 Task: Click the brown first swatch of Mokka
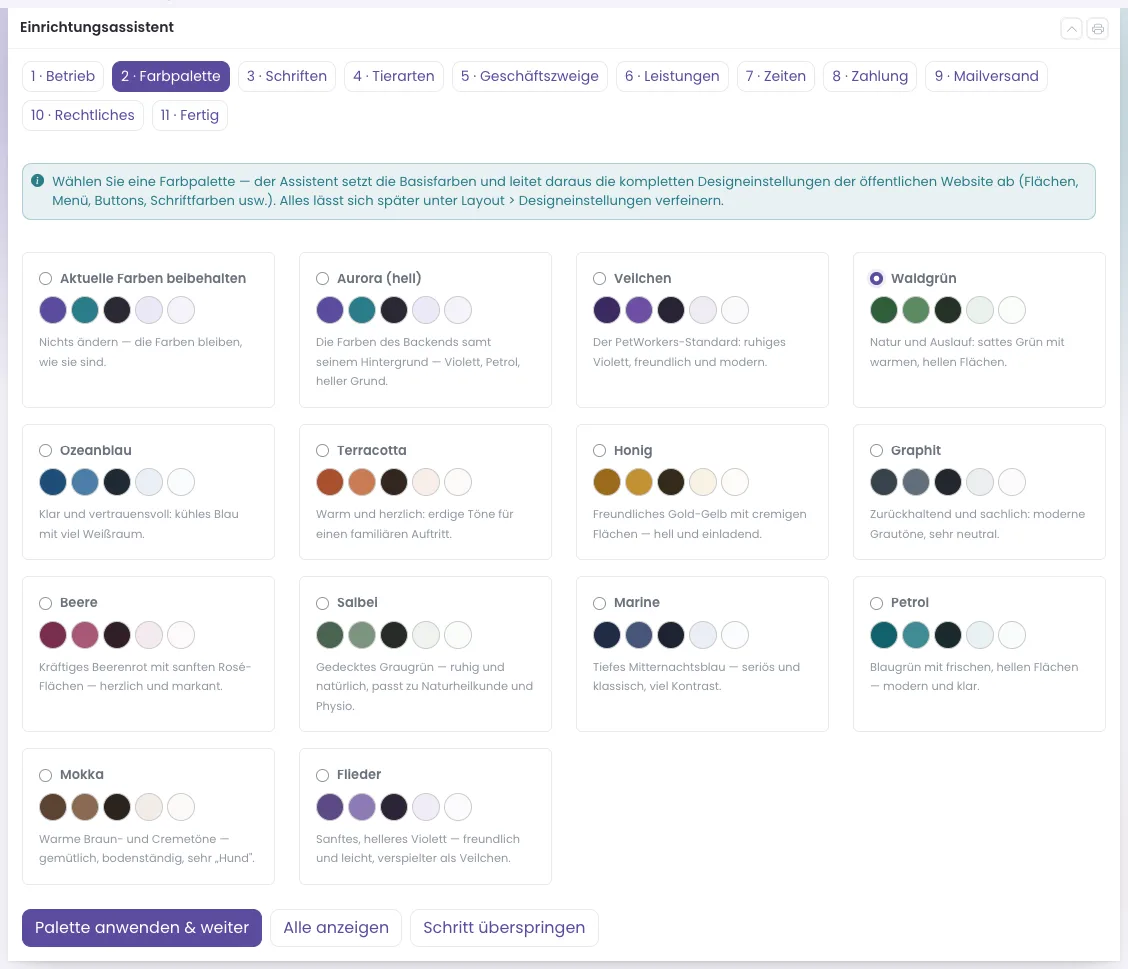tap(53, 806)
